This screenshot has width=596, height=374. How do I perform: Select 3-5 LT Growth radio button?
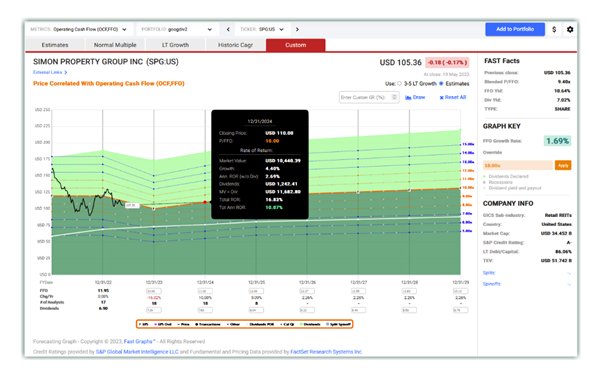[x=399, y=84]
